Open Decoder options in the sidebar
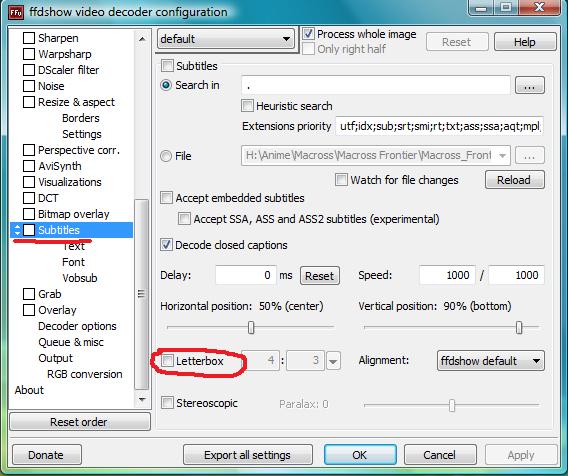Viewport: 568px width, 476px height. (77, 326)
